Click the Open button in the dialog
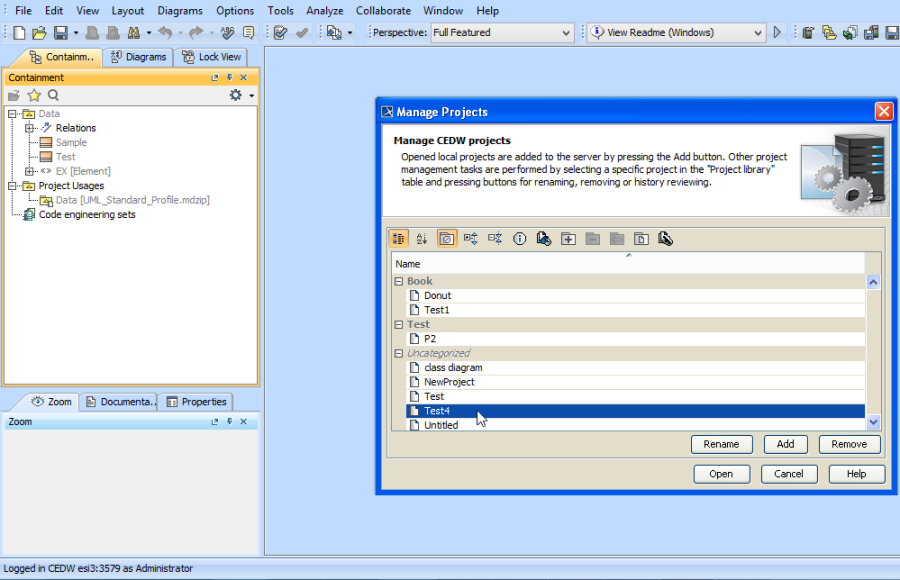Viewport: 900px width, 580px height. click(x=721, y=474)
